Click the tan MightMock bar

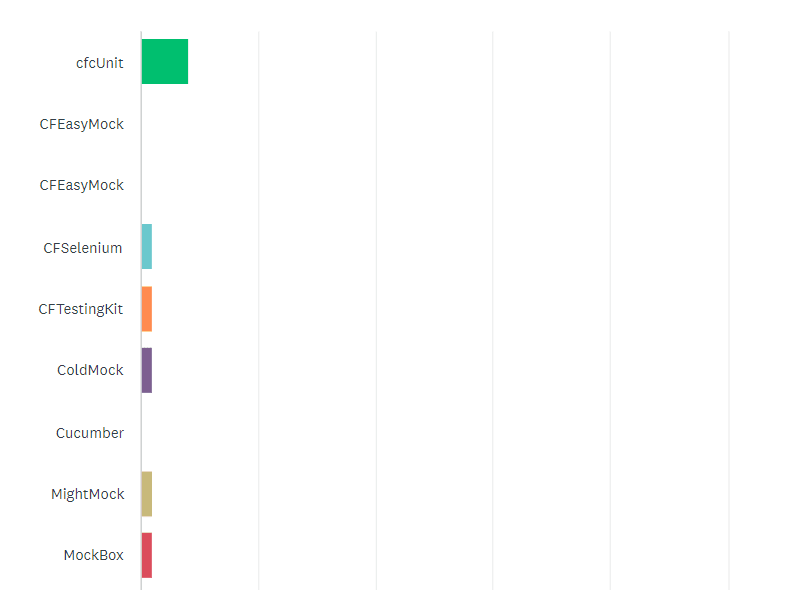pyautogui.click(x=147, y=494)
